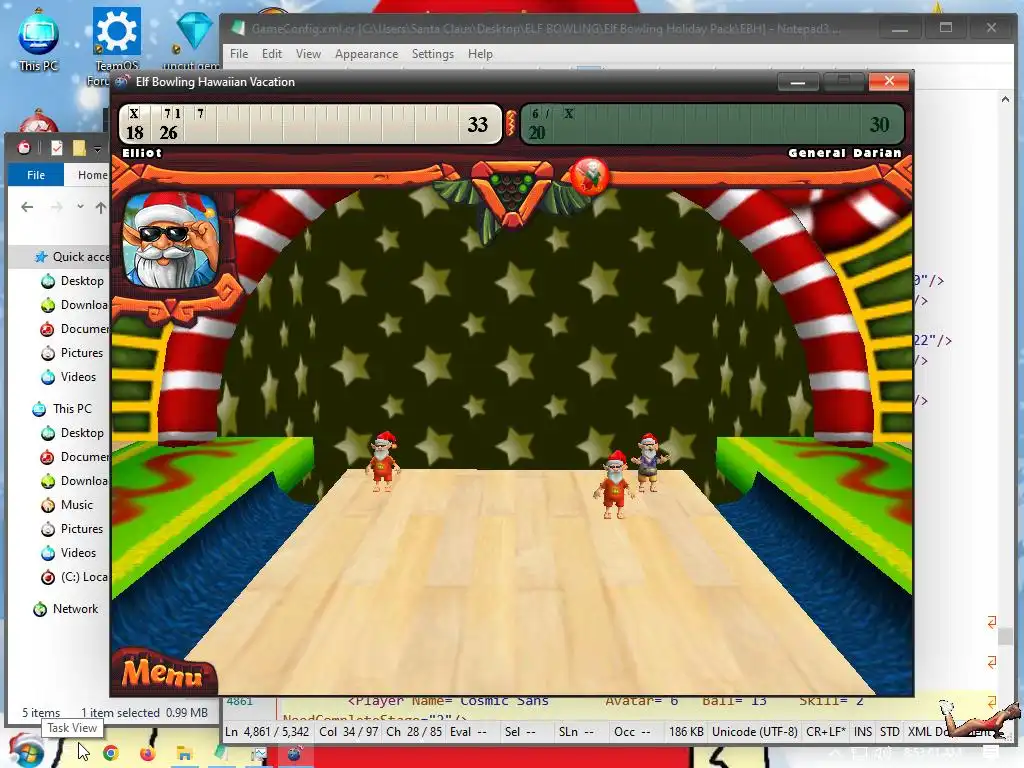This screenshot has width=1024, height=768.
Task: Open the Start button with Santa hat
Action: coord(25,751)
